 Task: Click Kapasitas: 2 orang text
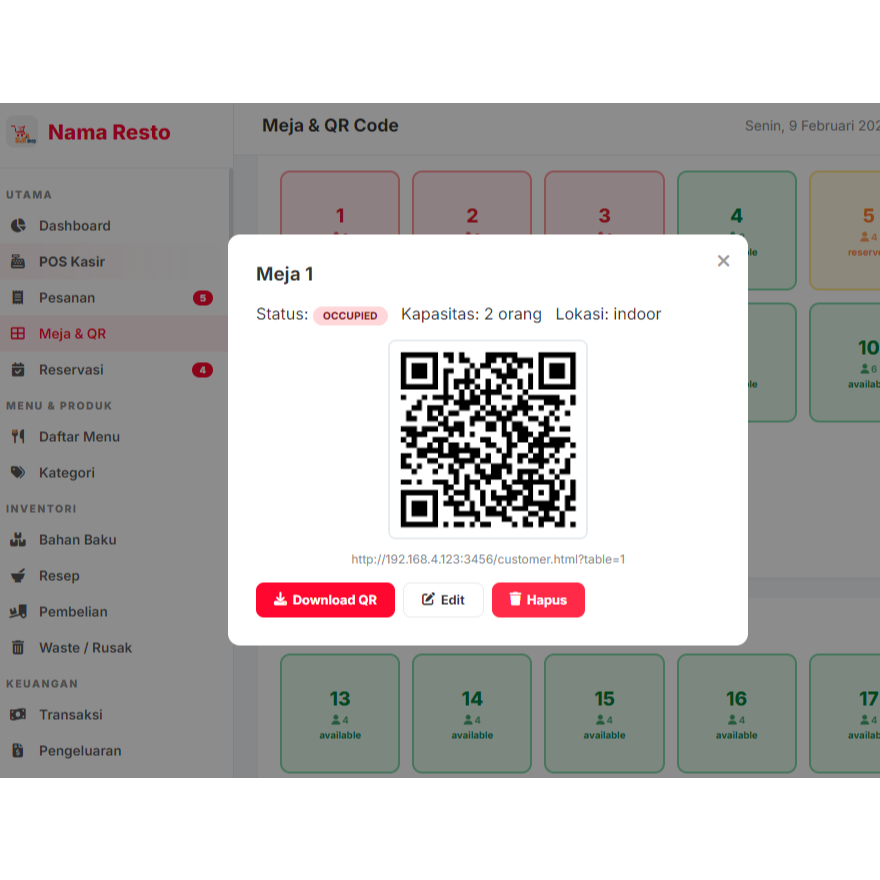471,314
